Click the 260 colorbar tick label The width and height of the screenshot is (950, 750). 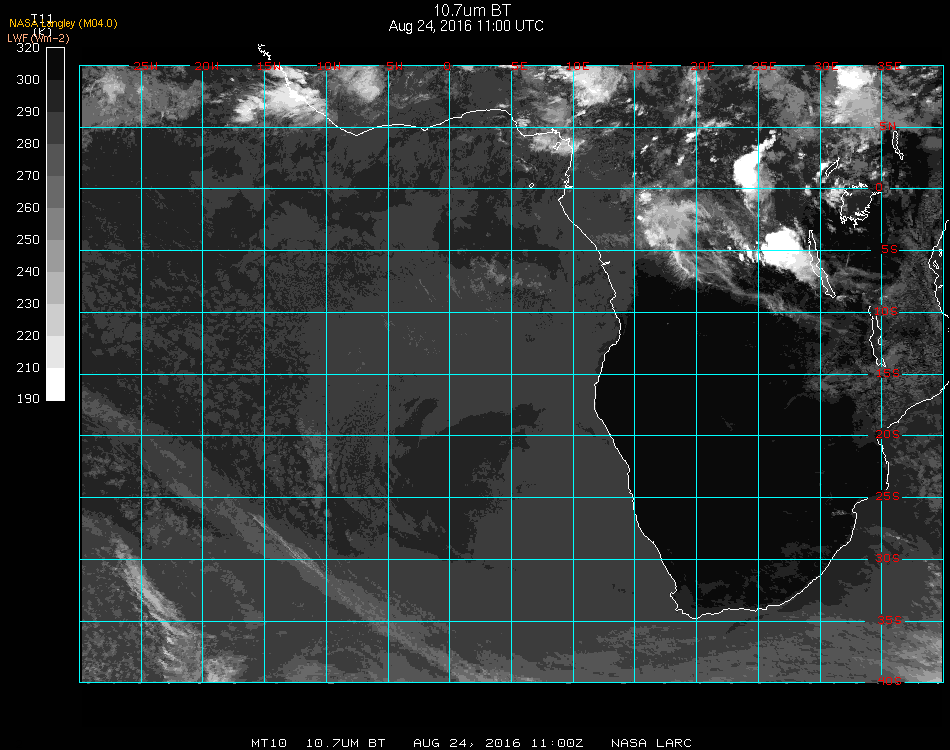click(x=28, y=208)
